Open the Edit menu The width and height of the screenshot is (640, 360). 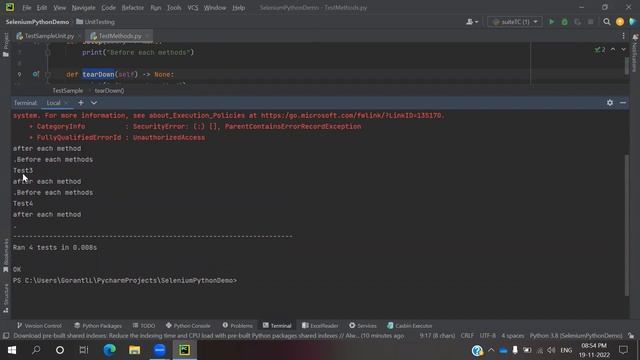click(x=42, y=8)
